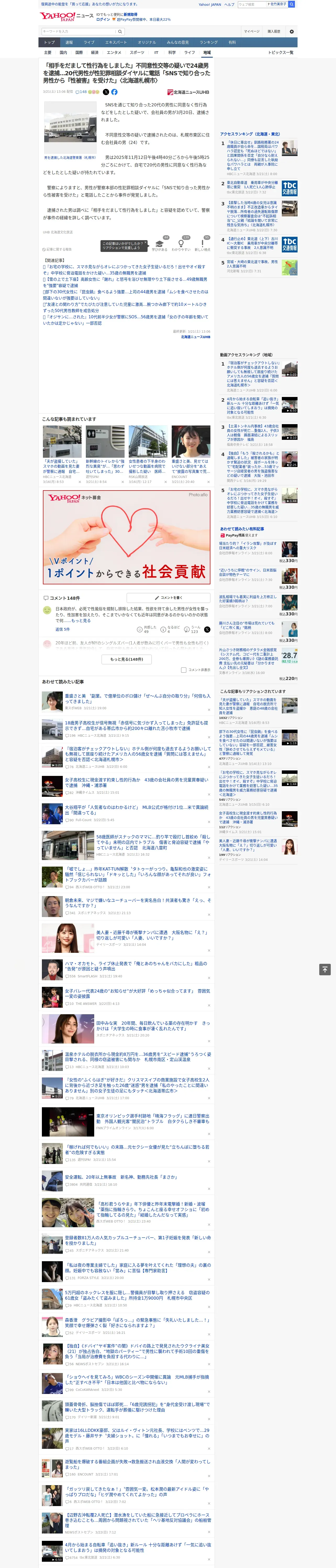This screenshot has height=1568, width=336.
Task: Share the article on Facebook
Action: click(x=114, y=92)
